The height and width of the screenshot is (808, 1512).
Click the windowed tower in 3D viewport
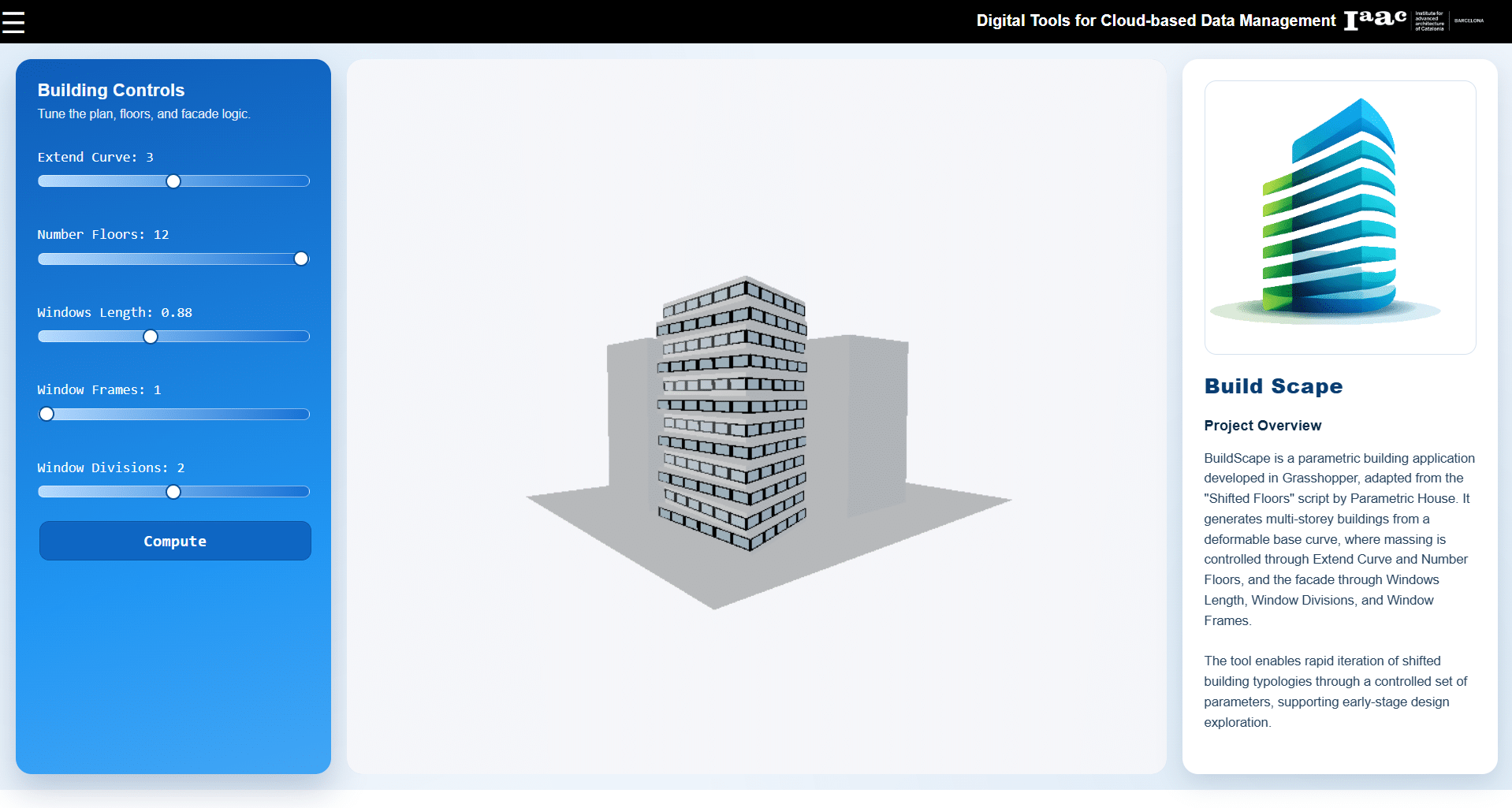click(x=732, y=410)
